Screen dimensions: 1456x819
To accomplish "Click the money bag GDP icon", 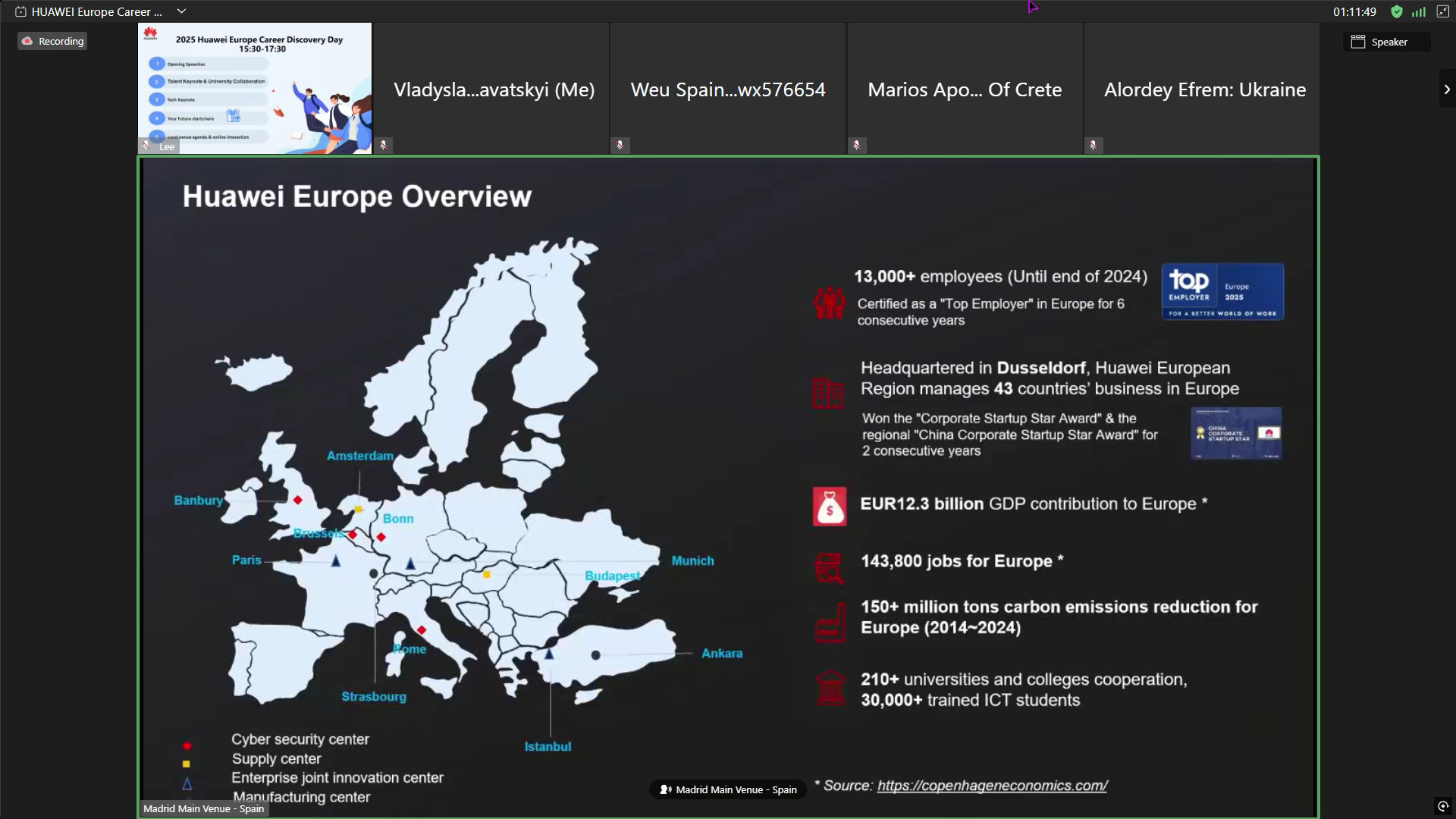I will [830, 507].
